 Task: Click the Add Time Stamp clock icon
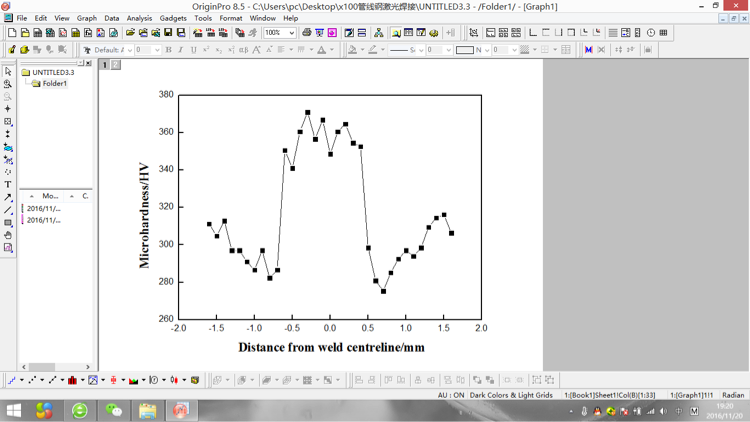[651, 33]
